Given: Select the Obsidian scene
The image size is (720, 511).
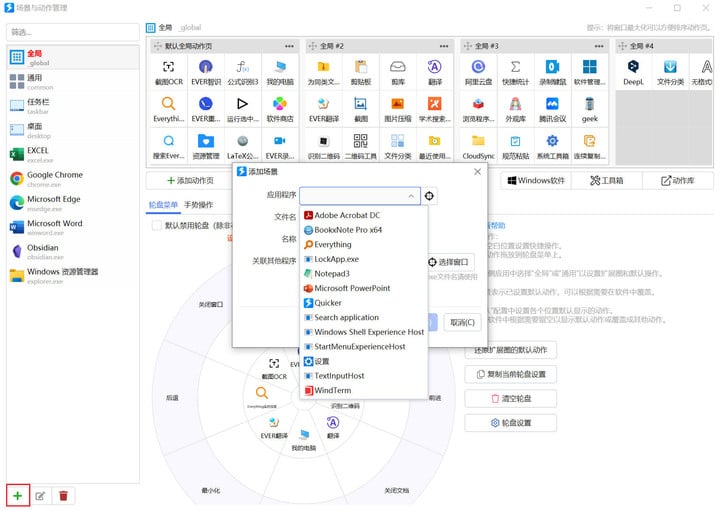Looking at the screenshot, I should (x=73, y=252).
